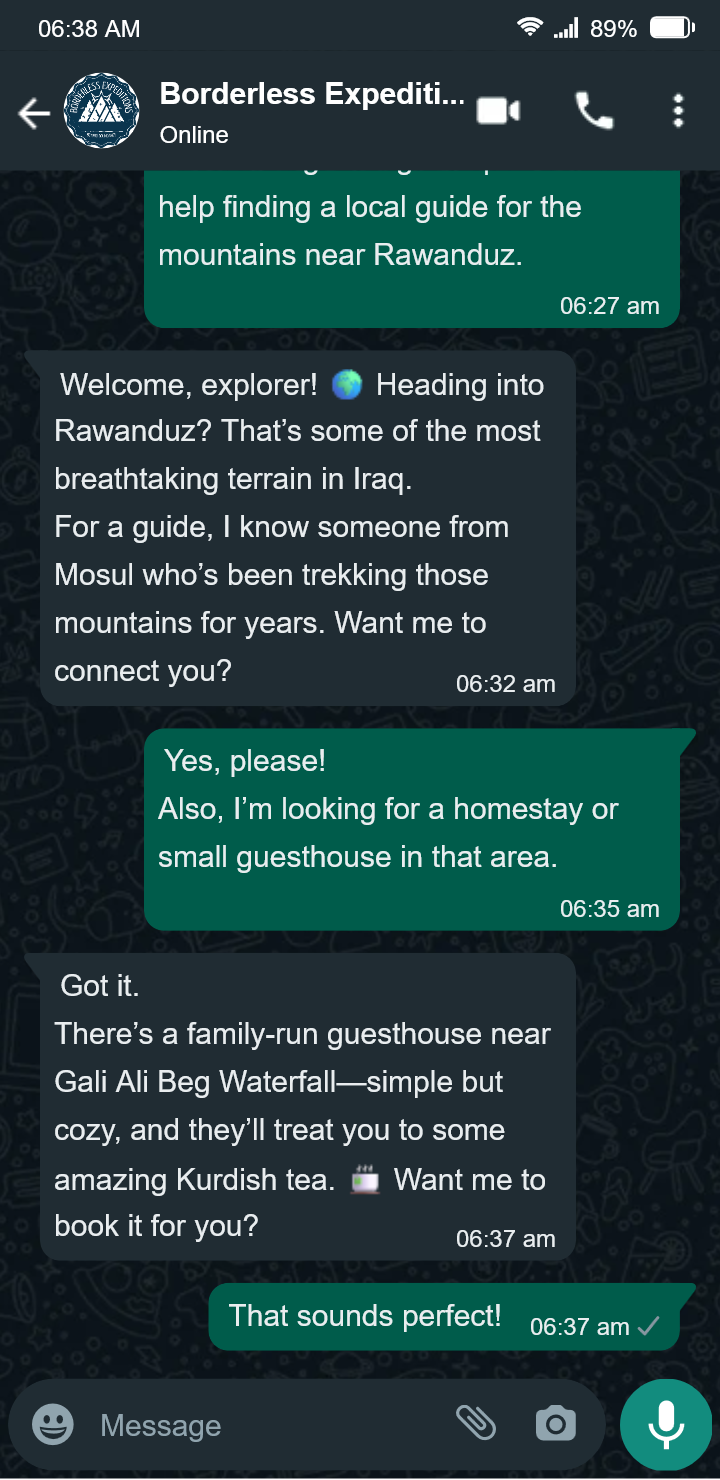The image size is (720, 1480).
Task: Open Borderless Expeditions contact info title
Action: tap(312, 94)
